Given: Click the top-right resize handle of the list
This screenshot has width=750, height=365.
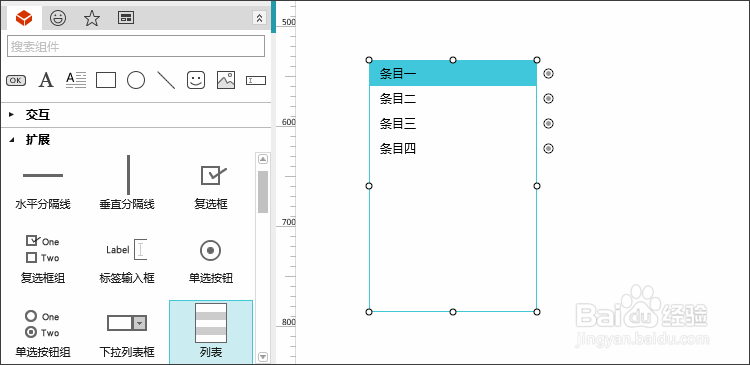Looking at the screenshot, I should 537,60.
